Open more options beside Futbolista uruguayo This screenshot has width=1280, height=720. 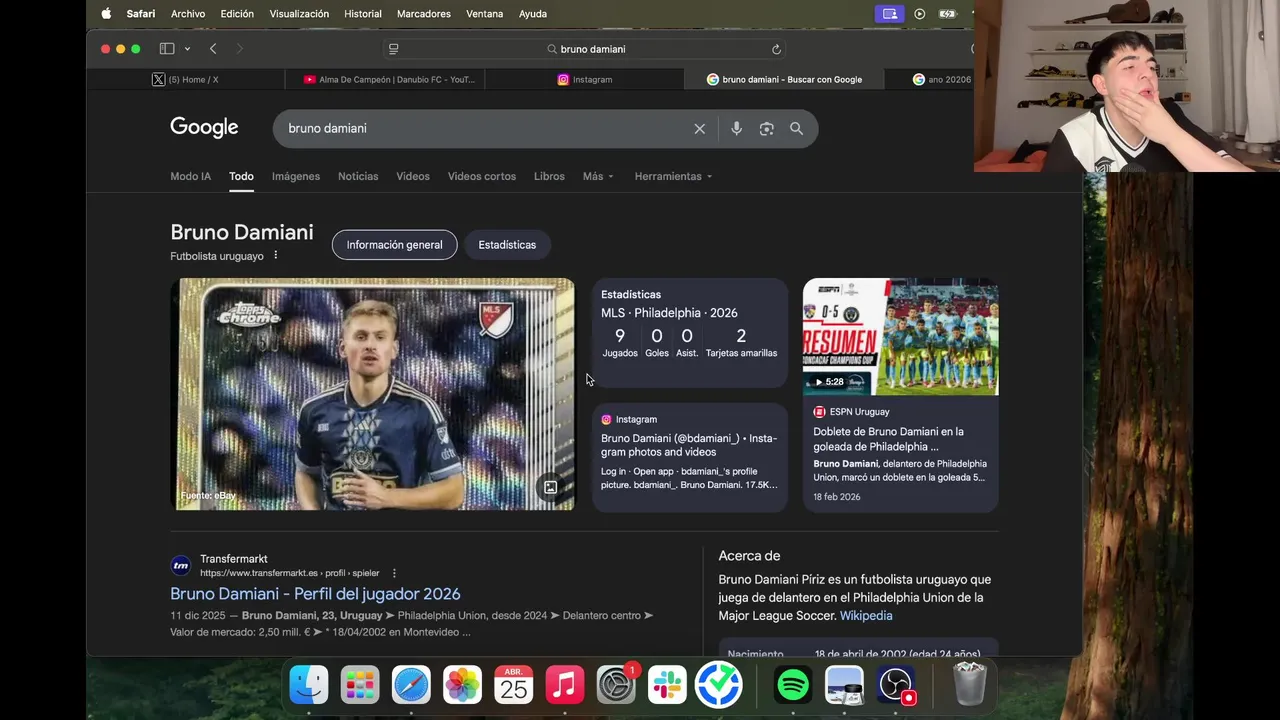tap(276, 256)
